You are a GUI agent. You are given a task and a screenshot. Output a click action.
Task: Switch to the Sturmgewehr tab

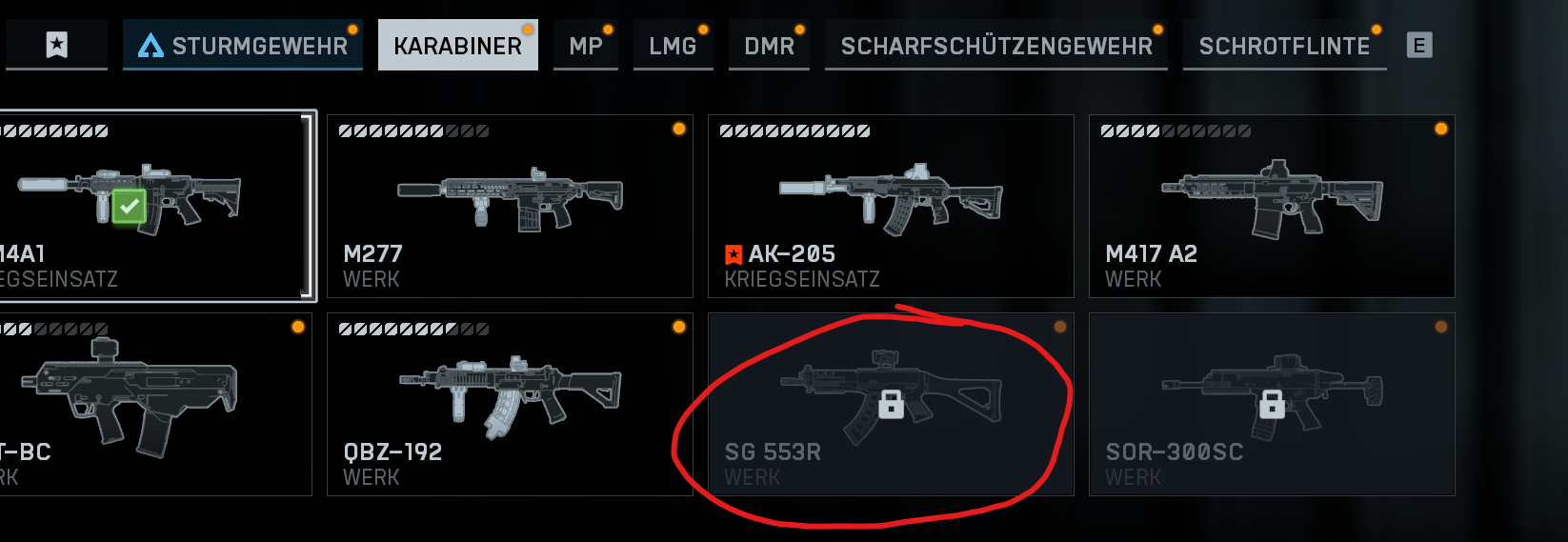click(243, 45)
